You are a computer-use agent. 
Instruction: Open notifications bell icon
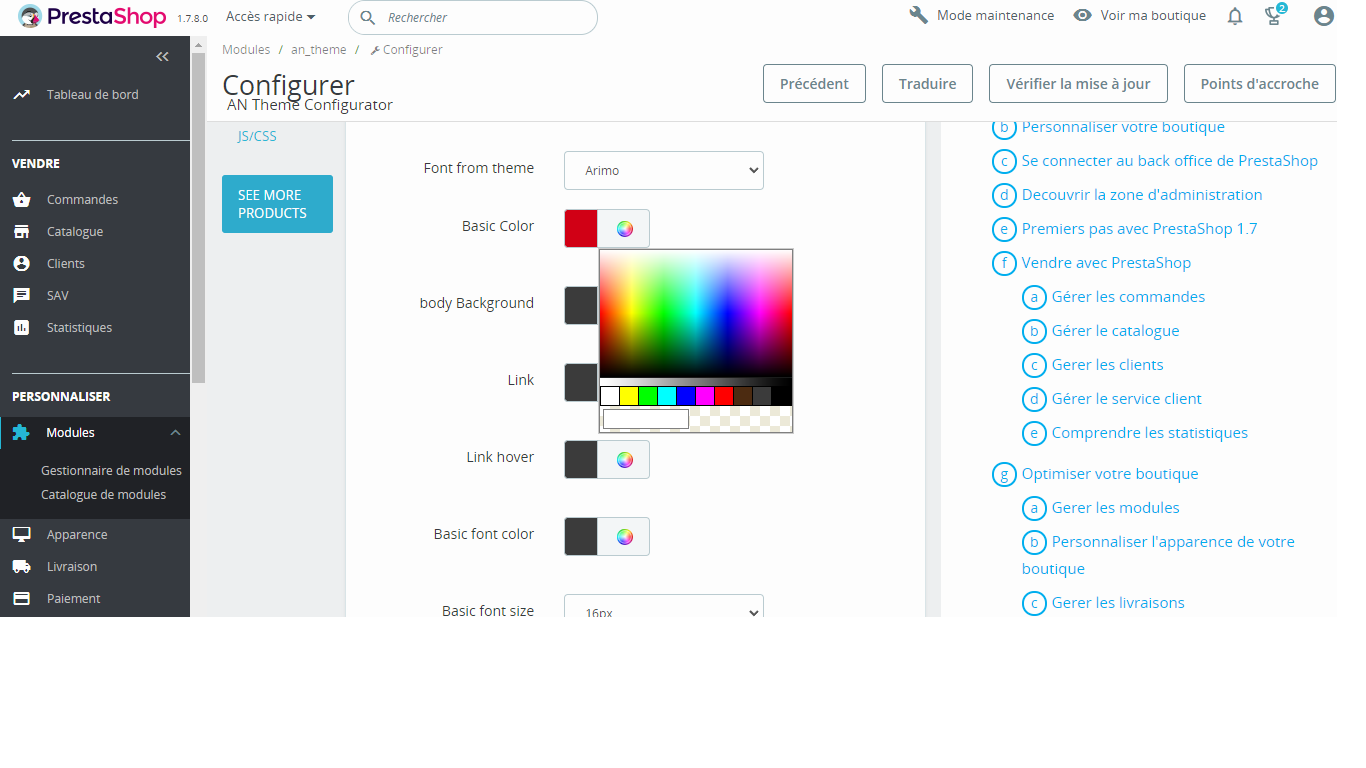pos(1235,16)
